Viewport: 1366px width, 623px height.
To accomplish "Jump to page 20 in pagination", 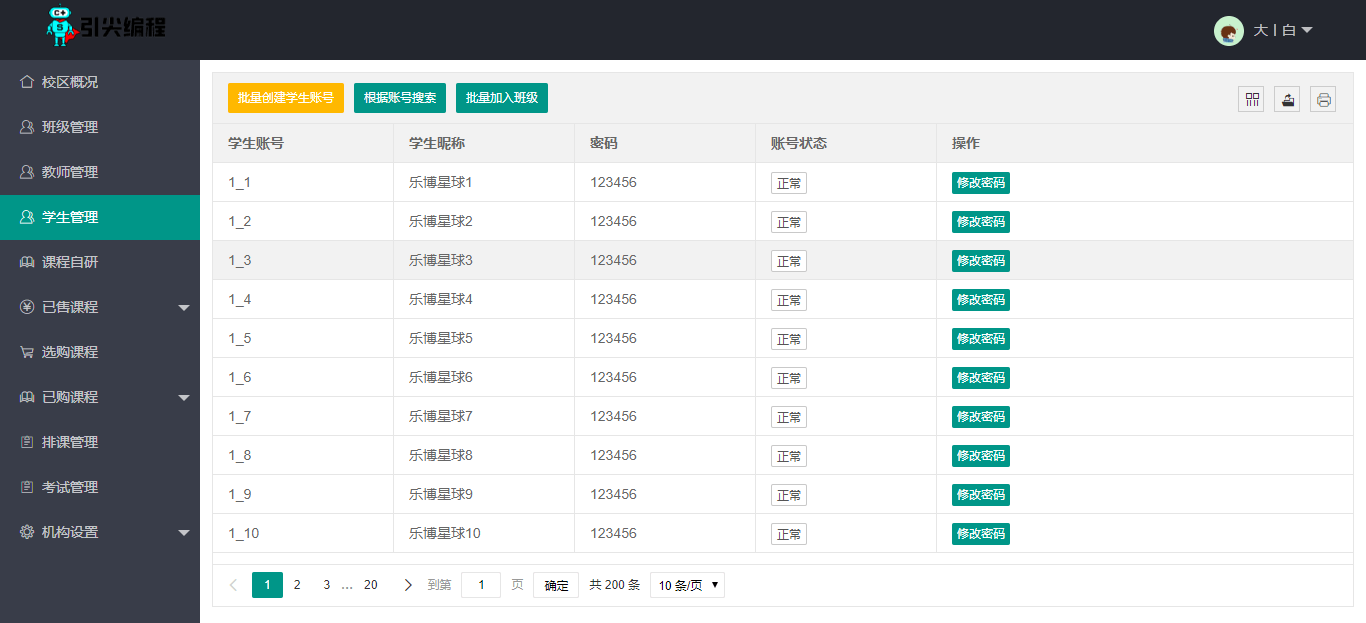I will [x=370, y=585].
